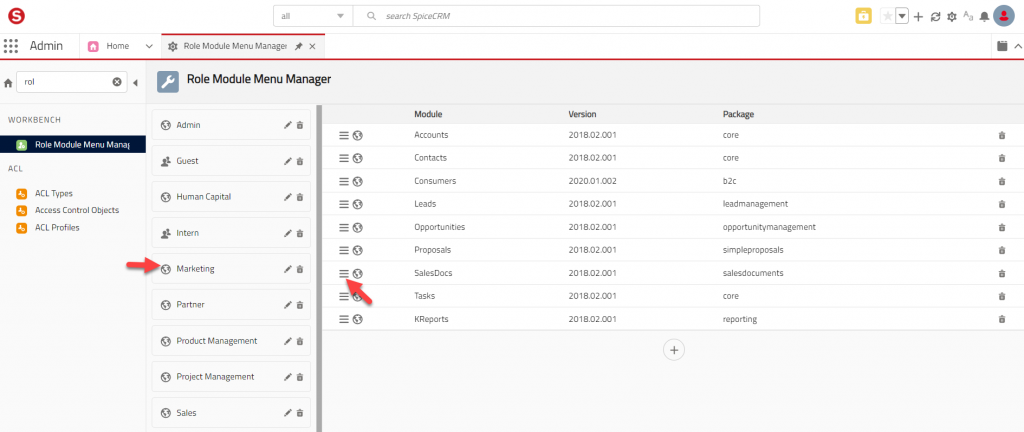Image resolution: width=1024 pixels, height=432 pixels.
Task: Click the Proposals module name
Action: pyautogui.click(x=432, y=250)
